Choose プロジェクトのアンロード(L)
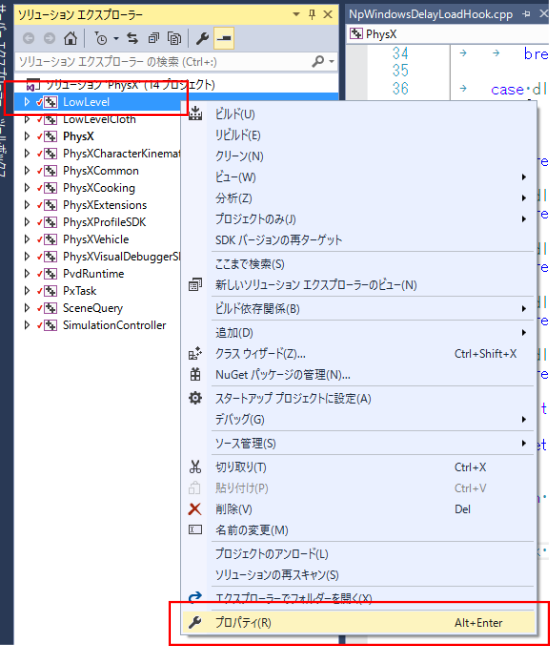 pos(359,554)
